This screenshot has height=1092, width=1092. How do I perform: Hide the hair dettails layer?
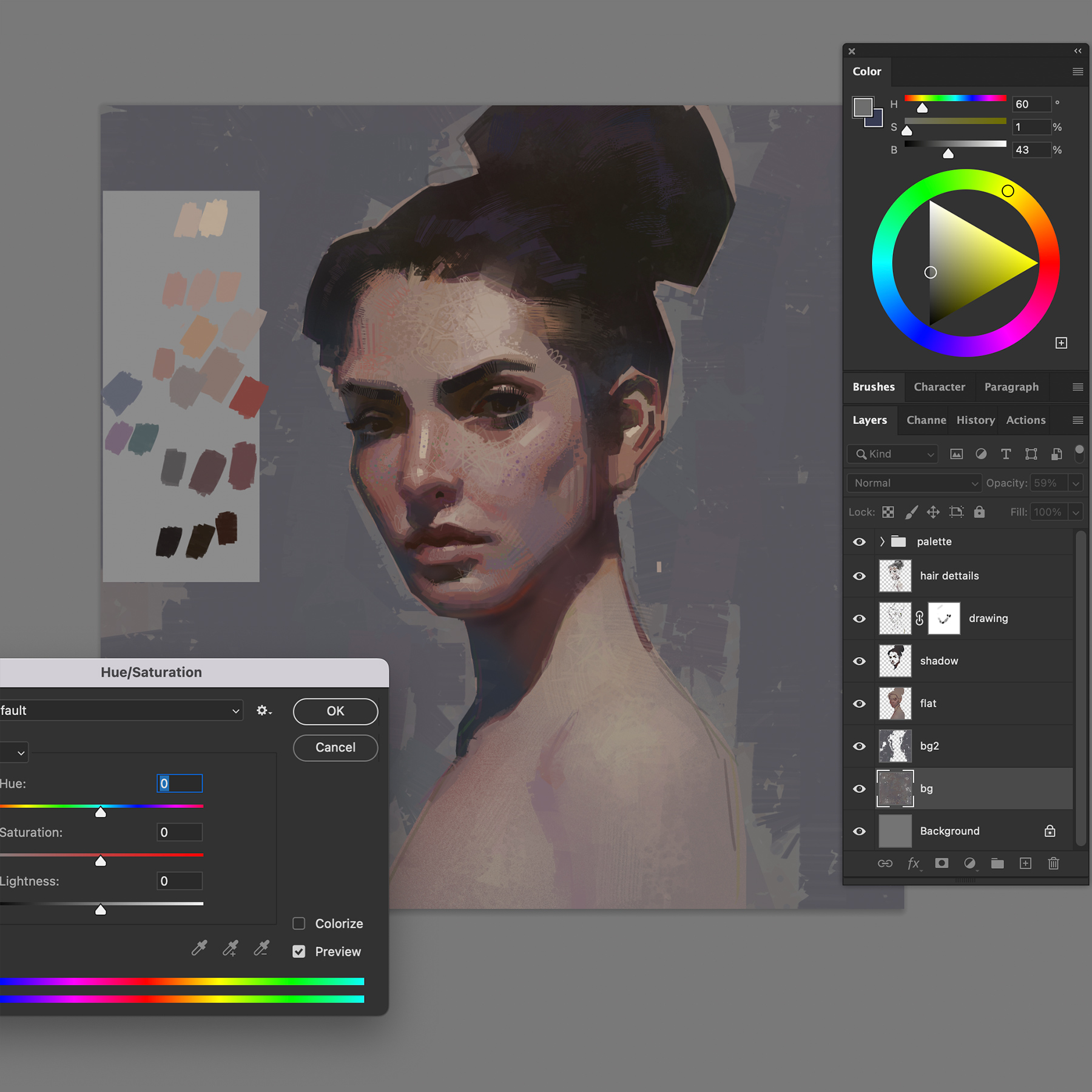[859, 576]
